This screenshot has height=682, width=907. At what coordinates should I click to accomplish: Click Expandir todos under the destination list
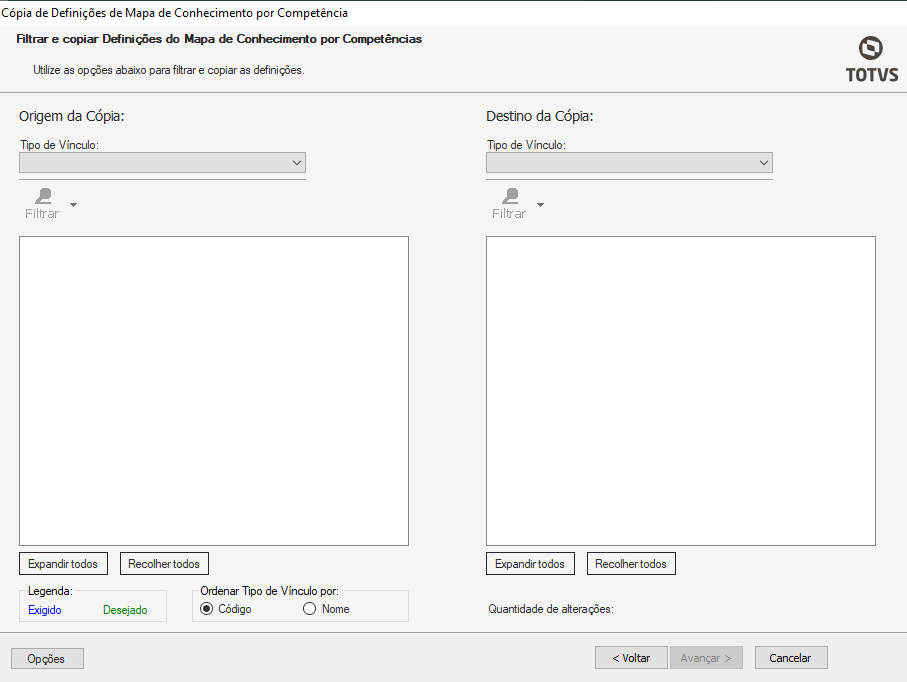(530, 564)
